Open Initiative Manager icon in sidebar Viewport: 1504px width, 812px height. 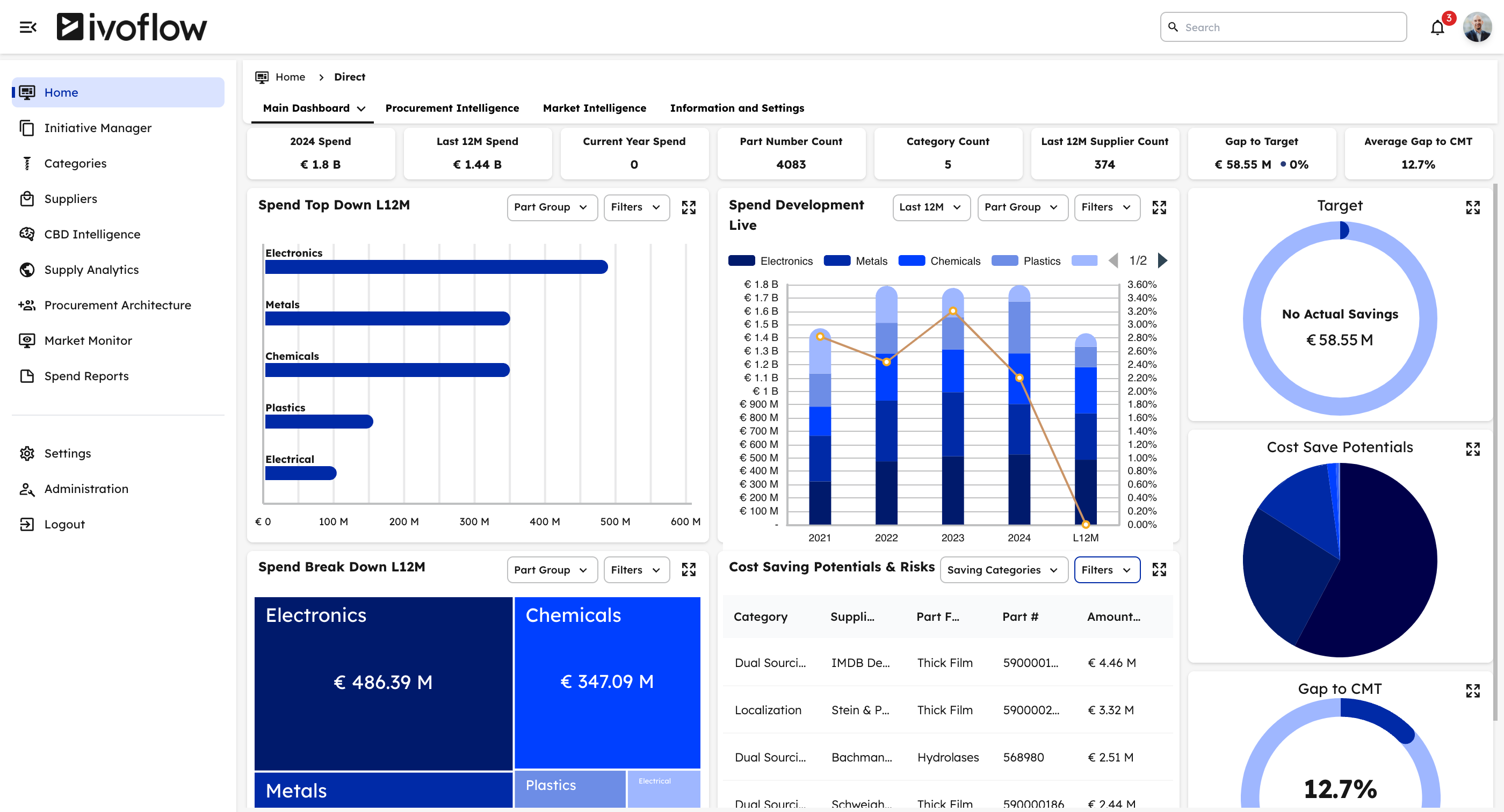click(x=27, y=128)
